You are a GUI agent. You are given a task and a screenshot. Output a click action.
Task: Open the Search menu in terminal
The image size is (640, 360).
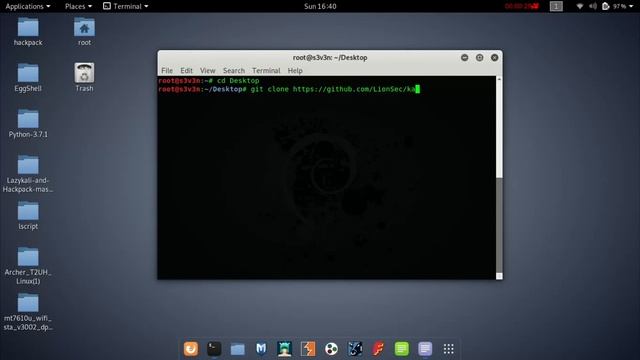coord(234,71)
